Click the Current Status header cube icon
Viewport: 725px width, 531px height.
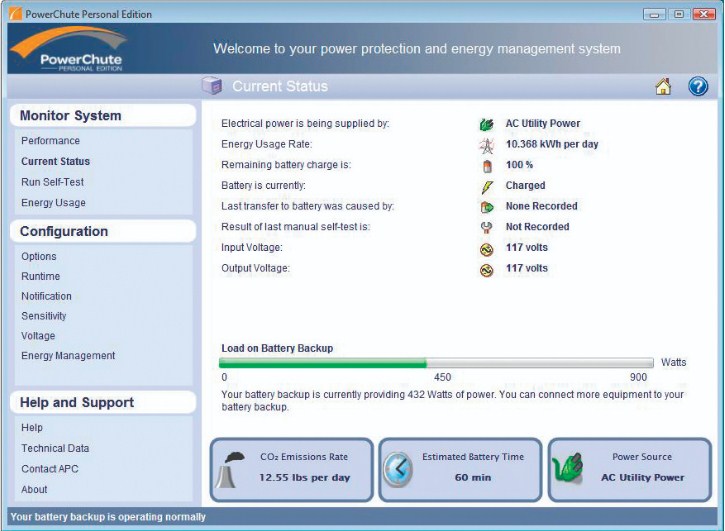212,86
